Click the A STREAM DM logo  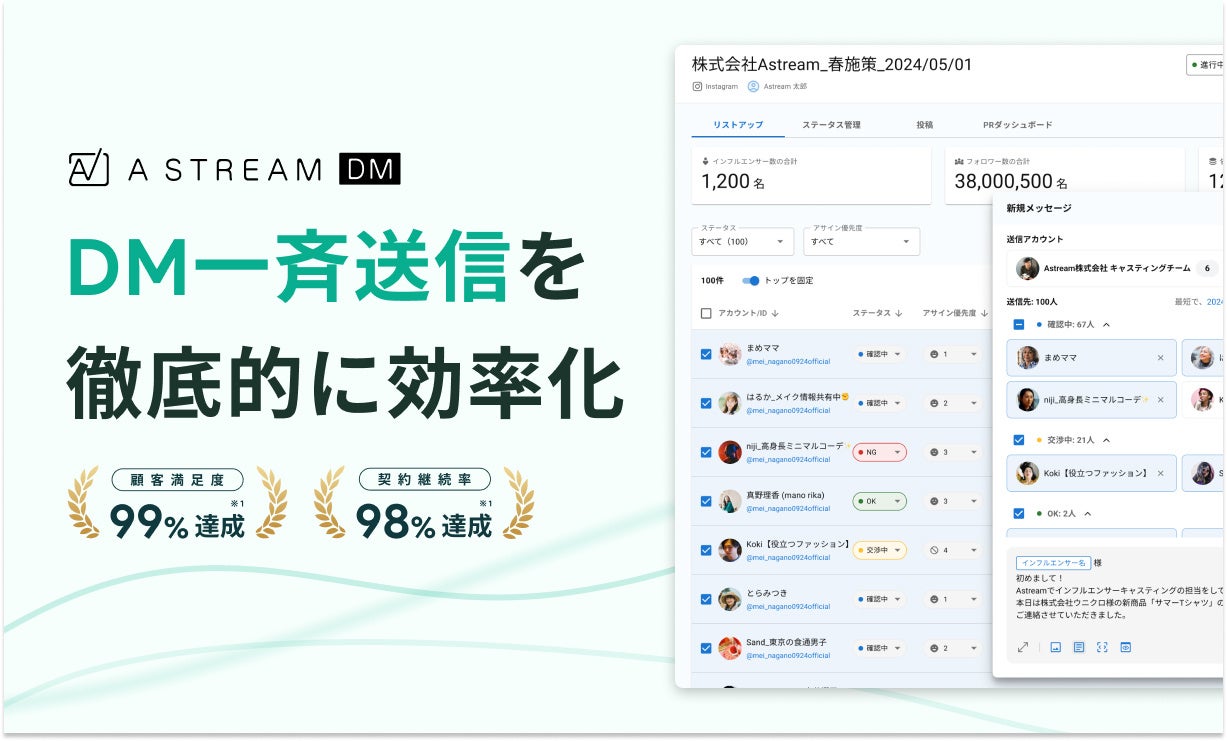point(234,169)
